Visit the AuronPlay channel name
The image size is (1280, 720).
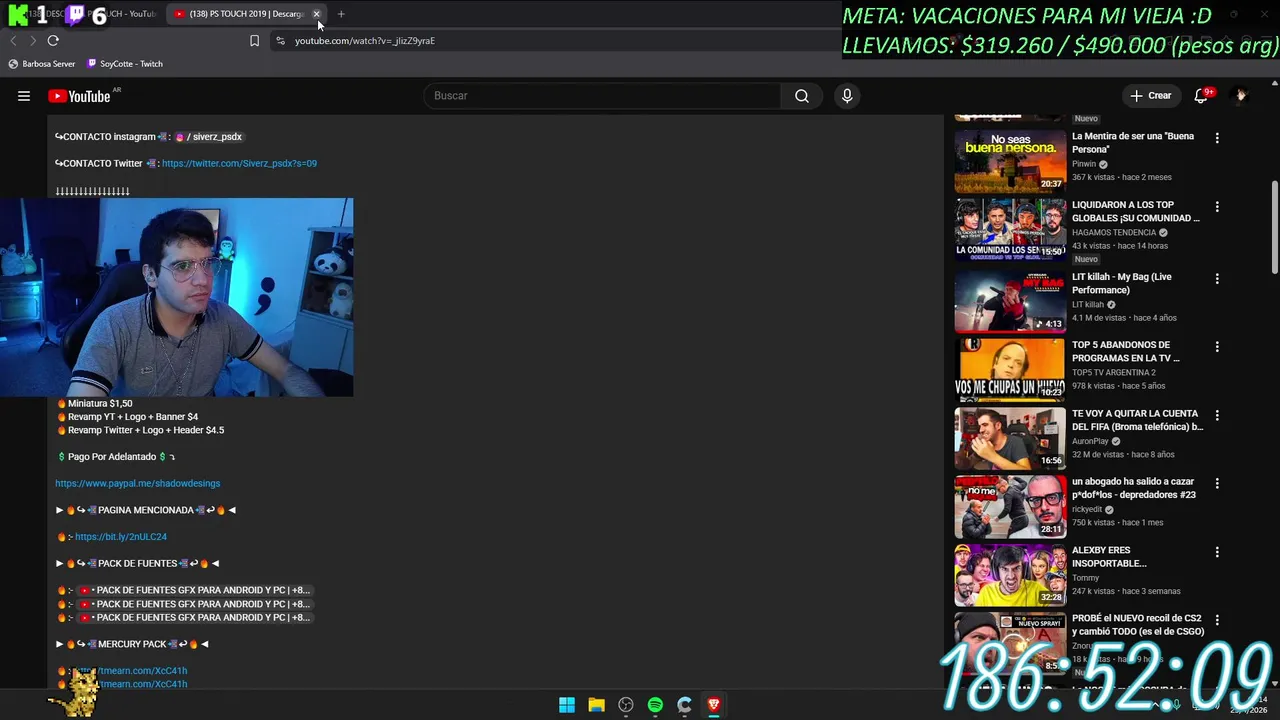coord(1090,441)
